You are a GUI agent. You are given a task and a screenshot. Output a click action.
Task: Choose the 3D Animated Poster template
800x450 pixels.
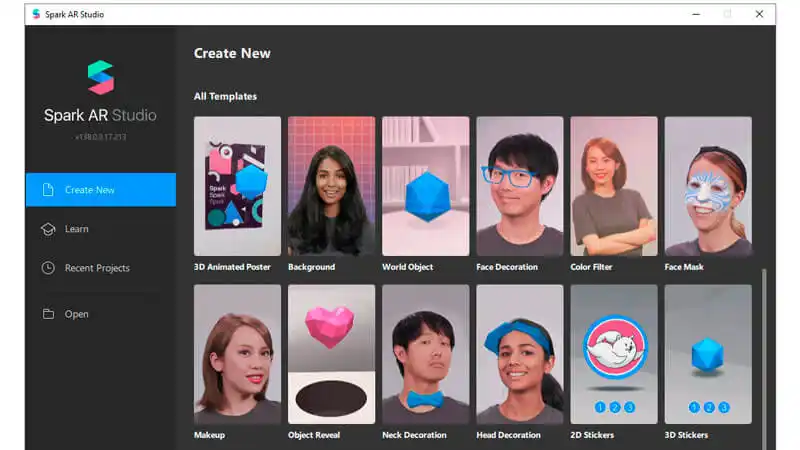pyautogui.click(x=237, y=186)
